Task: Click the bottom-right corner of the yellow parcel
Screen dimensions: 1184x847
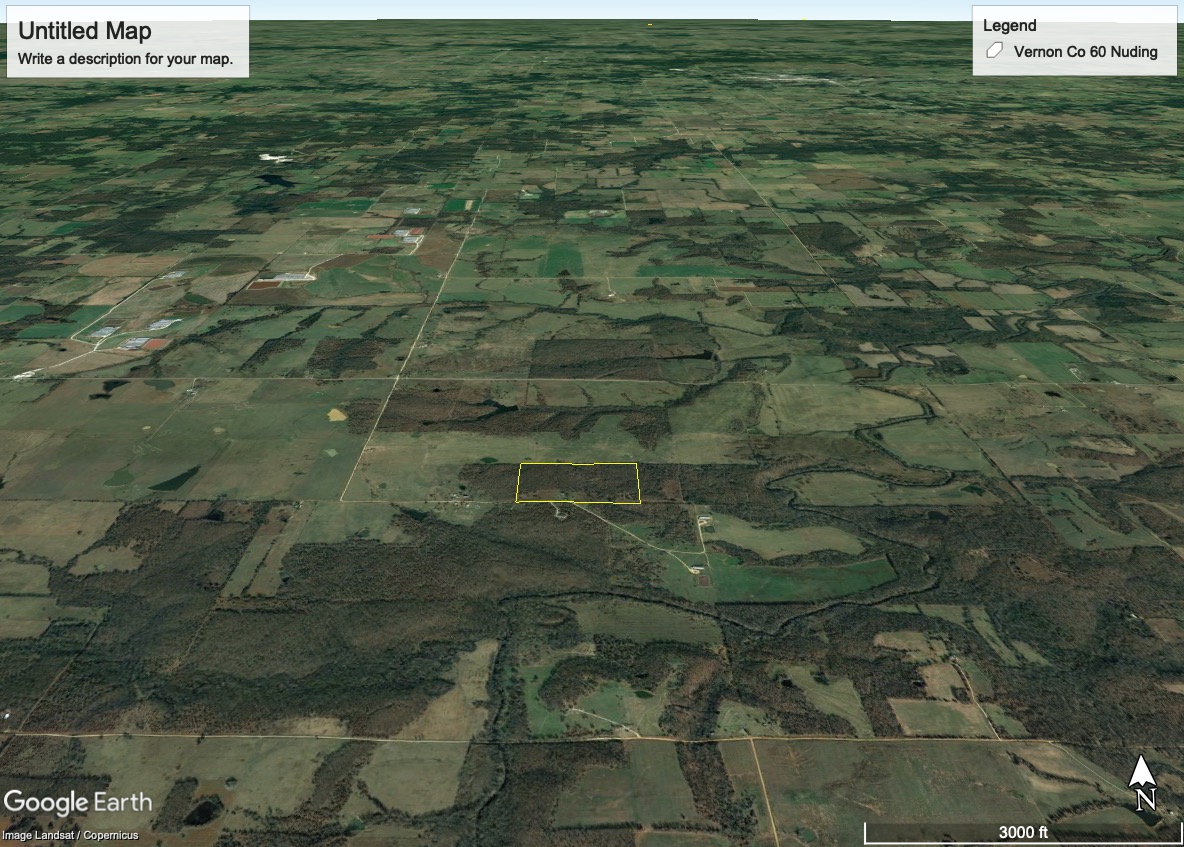Action: pos(640,504)
